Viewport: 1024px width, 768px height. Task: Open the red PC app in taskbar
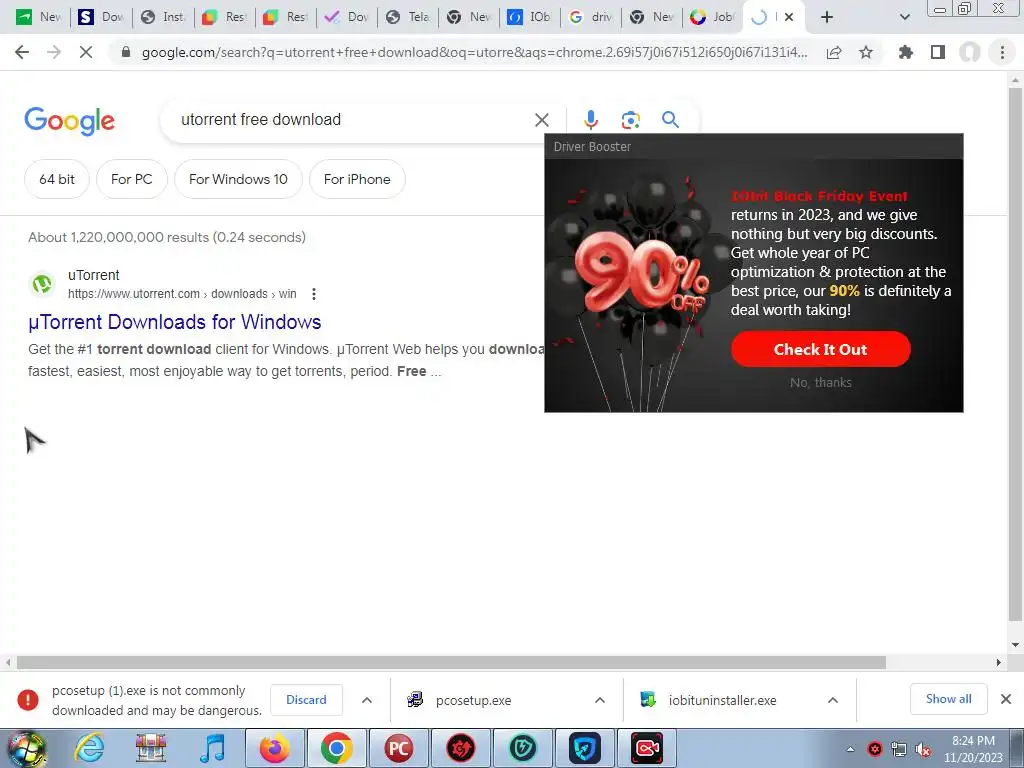(398, 748)
